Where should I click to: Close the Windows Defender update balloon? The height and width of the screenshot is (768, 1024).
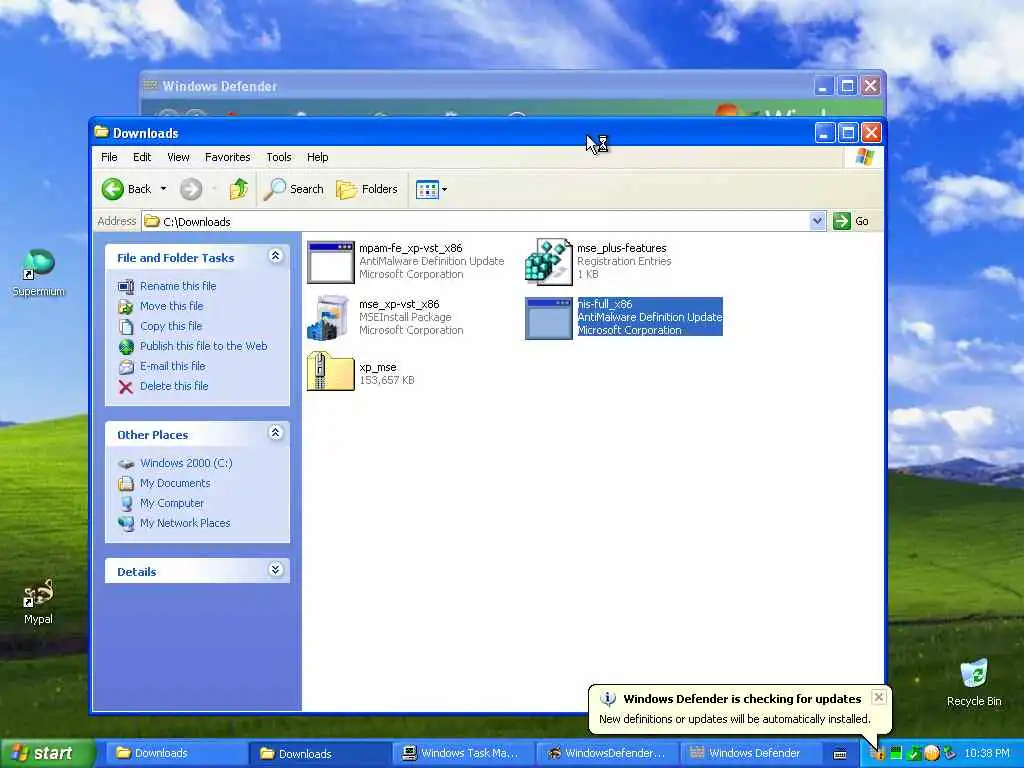coord(878,697)
